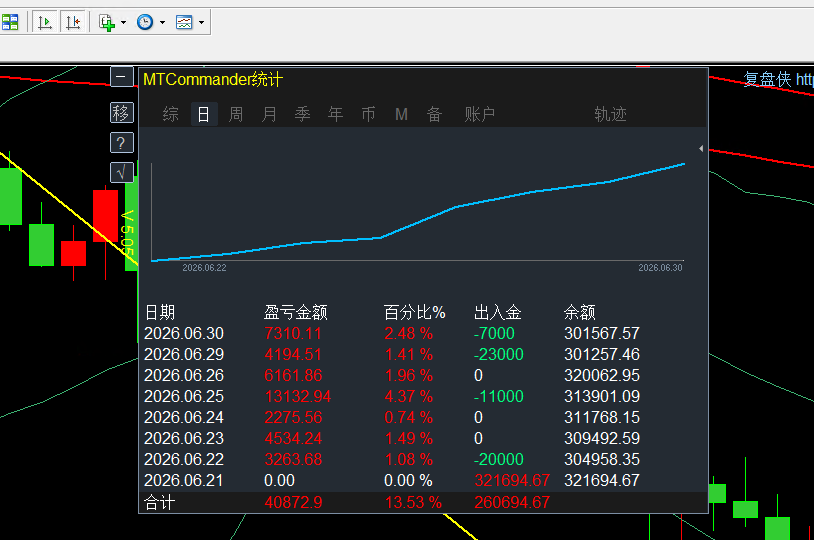Select the 2026.06.23 date row
This screenshot has width=814, height=540.
click(184, 439)
